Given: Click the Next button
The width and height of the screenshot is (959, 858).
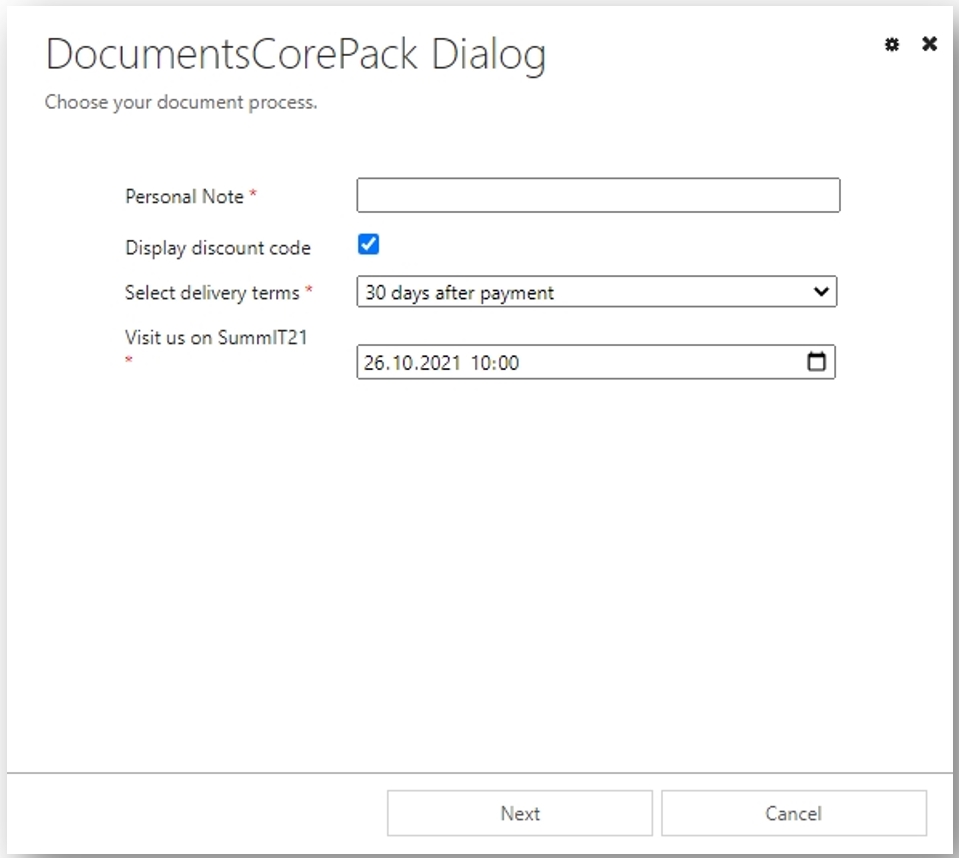Looking at the screenshot, I should 520,813.
